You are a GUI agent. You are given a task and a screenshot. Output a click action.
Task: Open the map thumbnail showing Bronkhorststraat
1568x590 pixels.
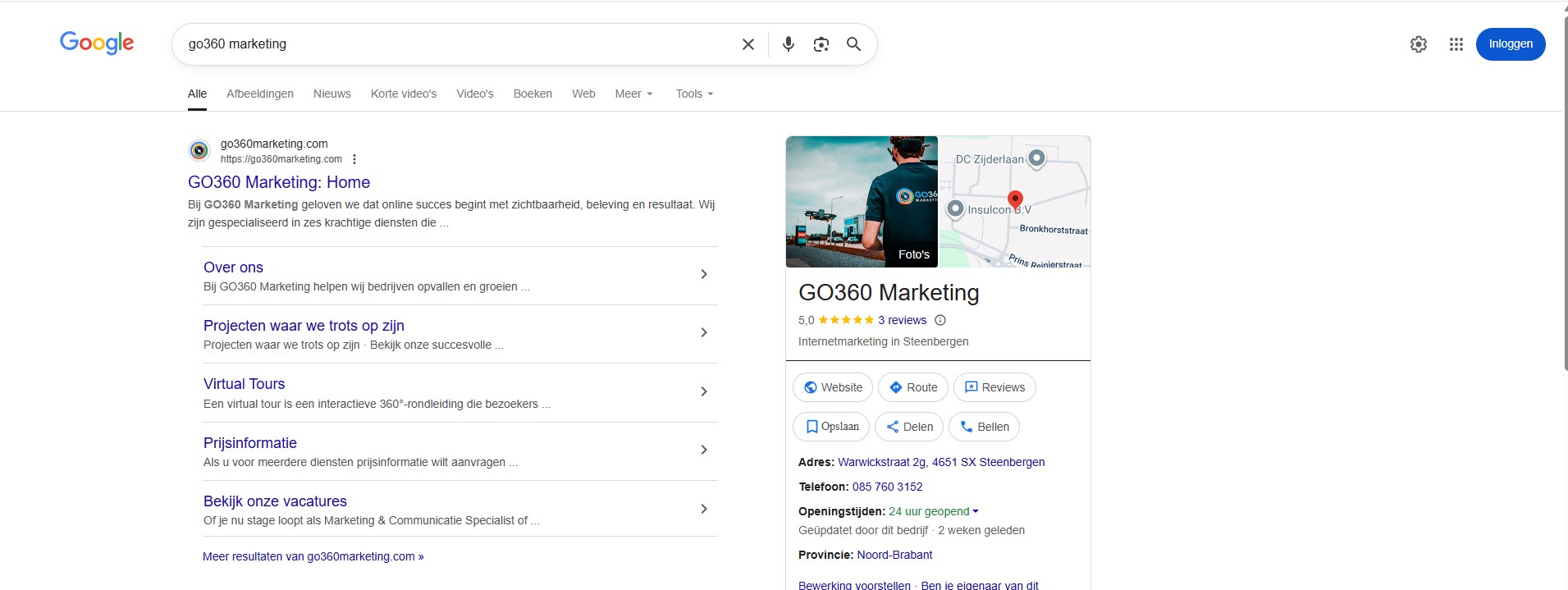click(1015, 202)
